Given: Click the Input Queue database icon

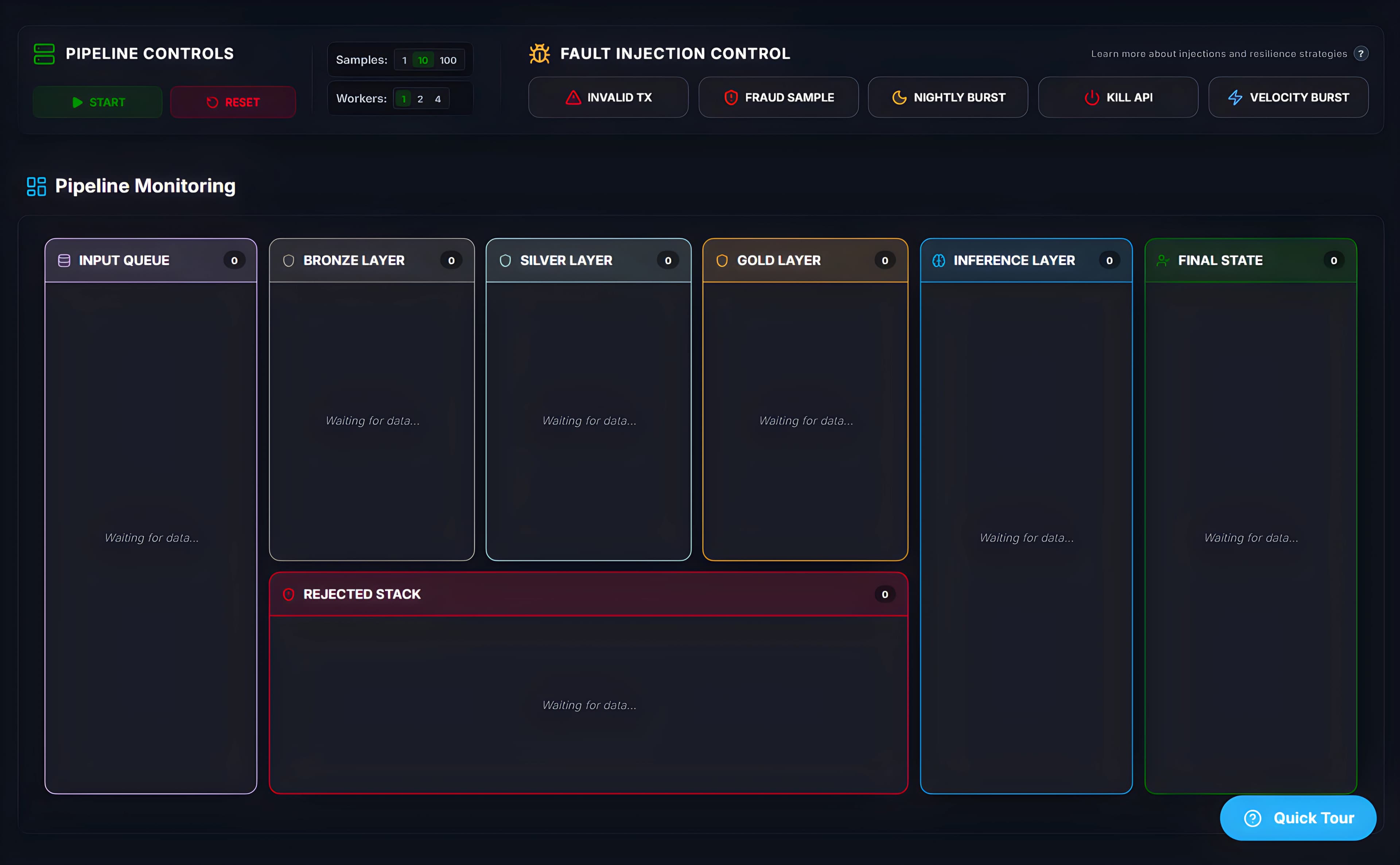Looking at the screenshot, I should (64, 261).
